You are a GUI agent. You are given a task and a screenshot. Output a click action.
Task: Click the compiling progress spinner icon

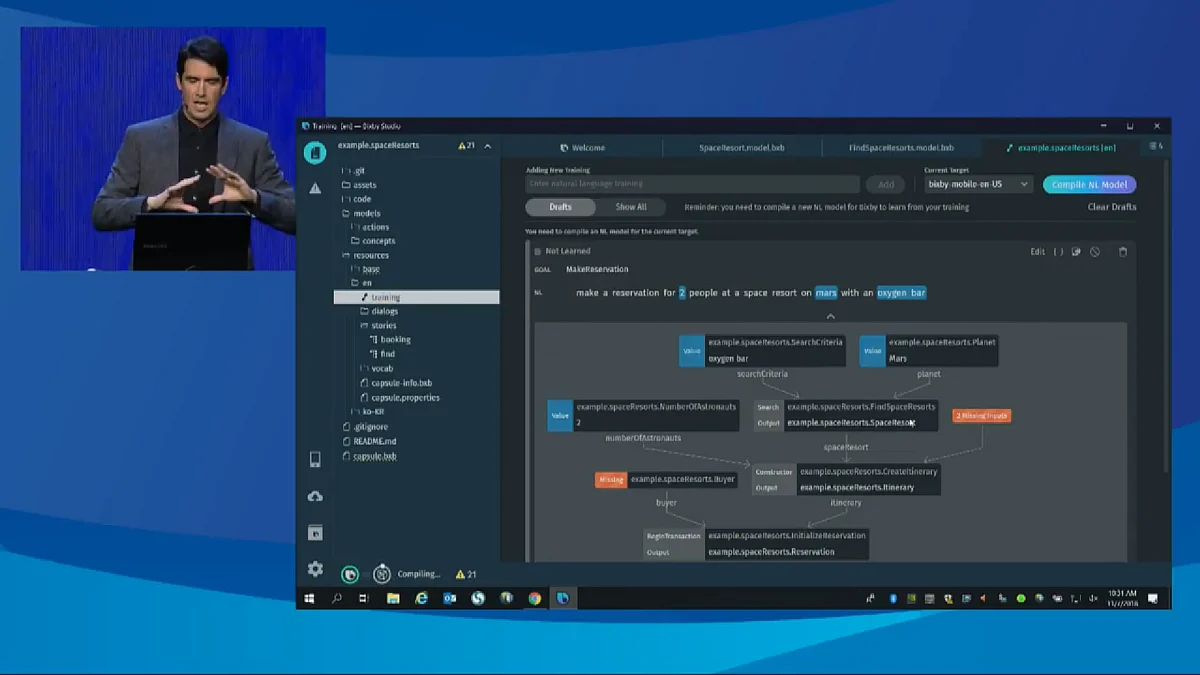tap(382, 574)
